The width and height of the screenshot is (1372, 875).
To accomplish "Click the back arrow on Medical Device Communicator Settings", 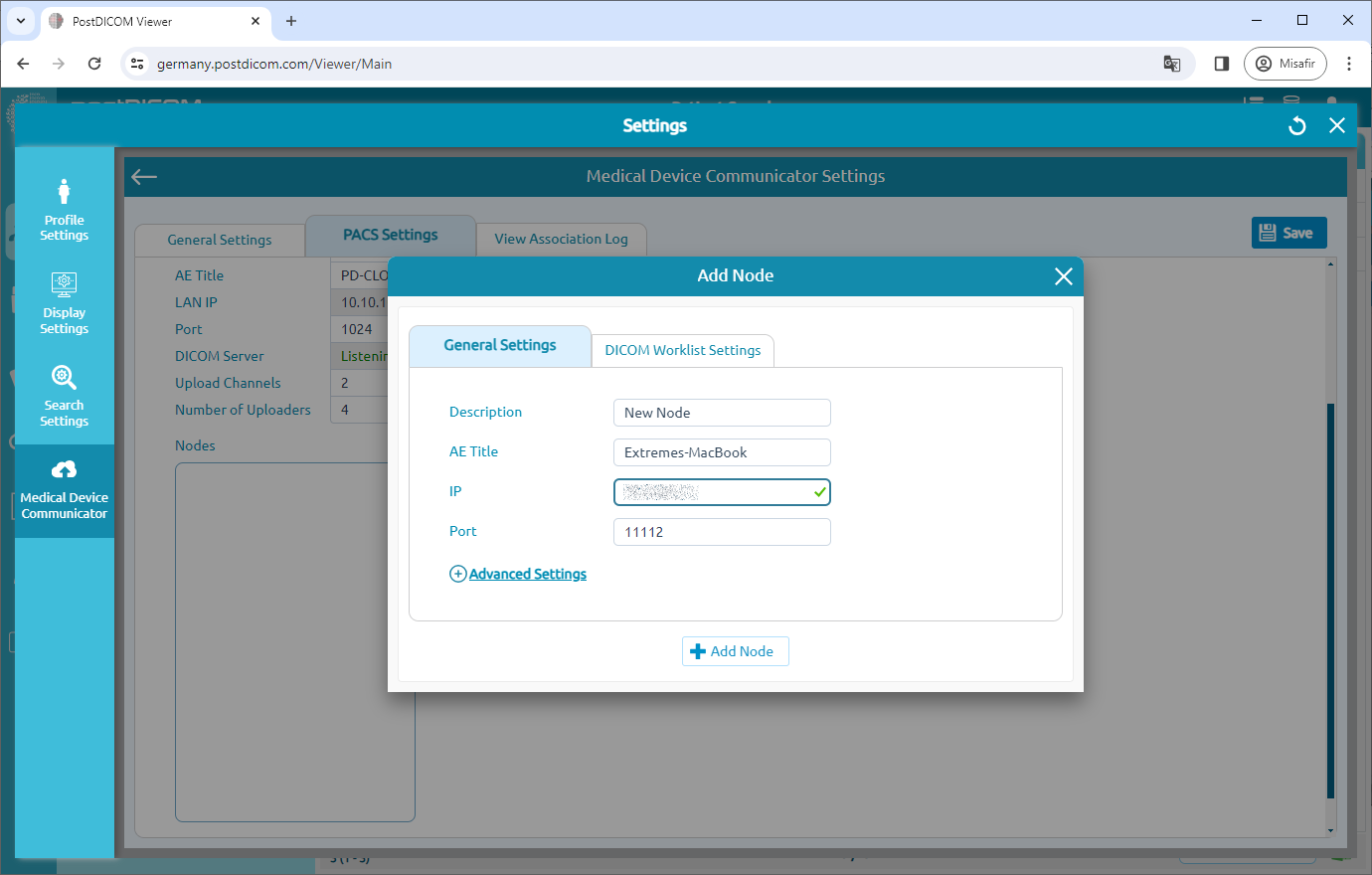I will [x=143, y=176].
